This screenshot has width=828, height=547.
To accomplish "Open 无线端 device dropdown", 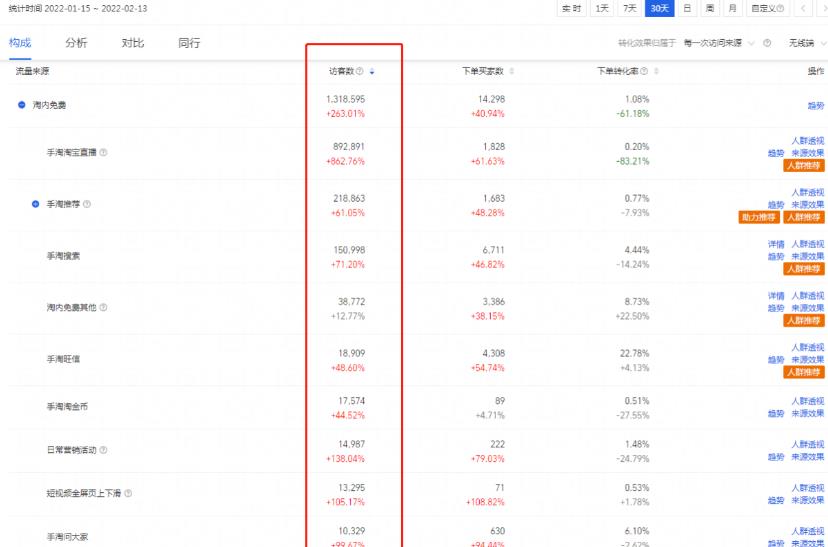I will [x=807, y=43].
